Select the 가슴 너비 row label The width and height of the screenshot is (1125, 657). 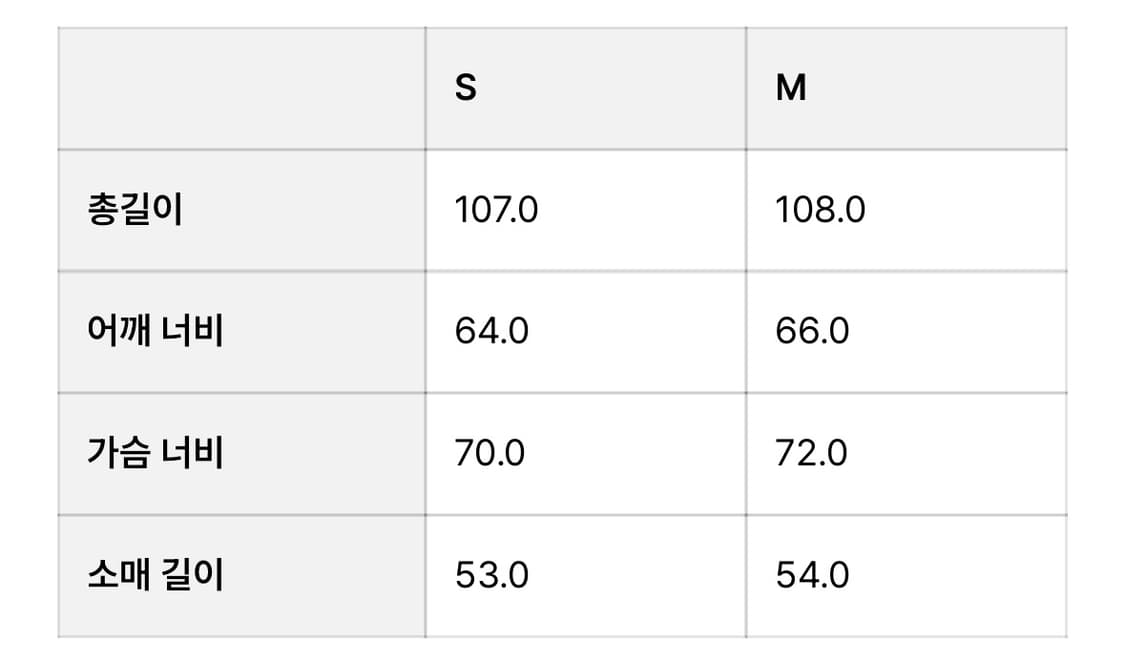pos(155,453)
